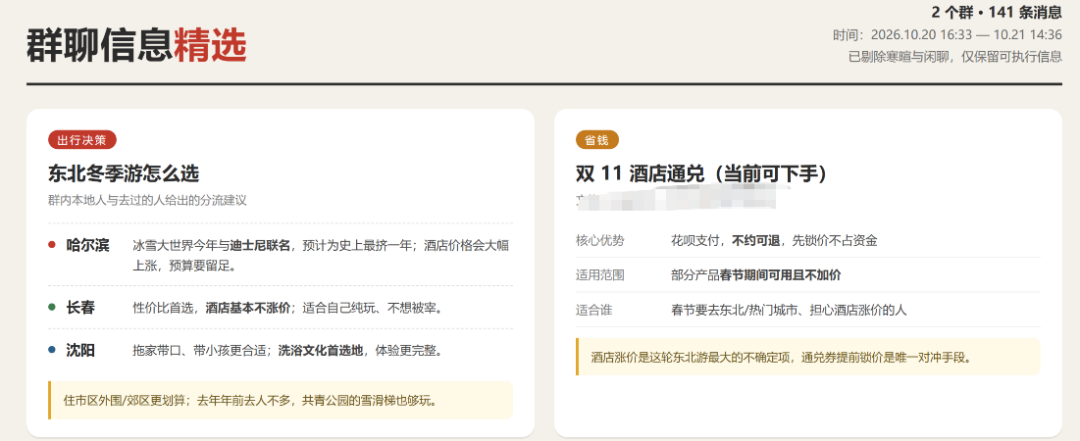Image resolution: width=1080 pixels, height=441 pixels.
Task: Click the value 花呗支付，不约可退
Action: [x=725, y=240]
